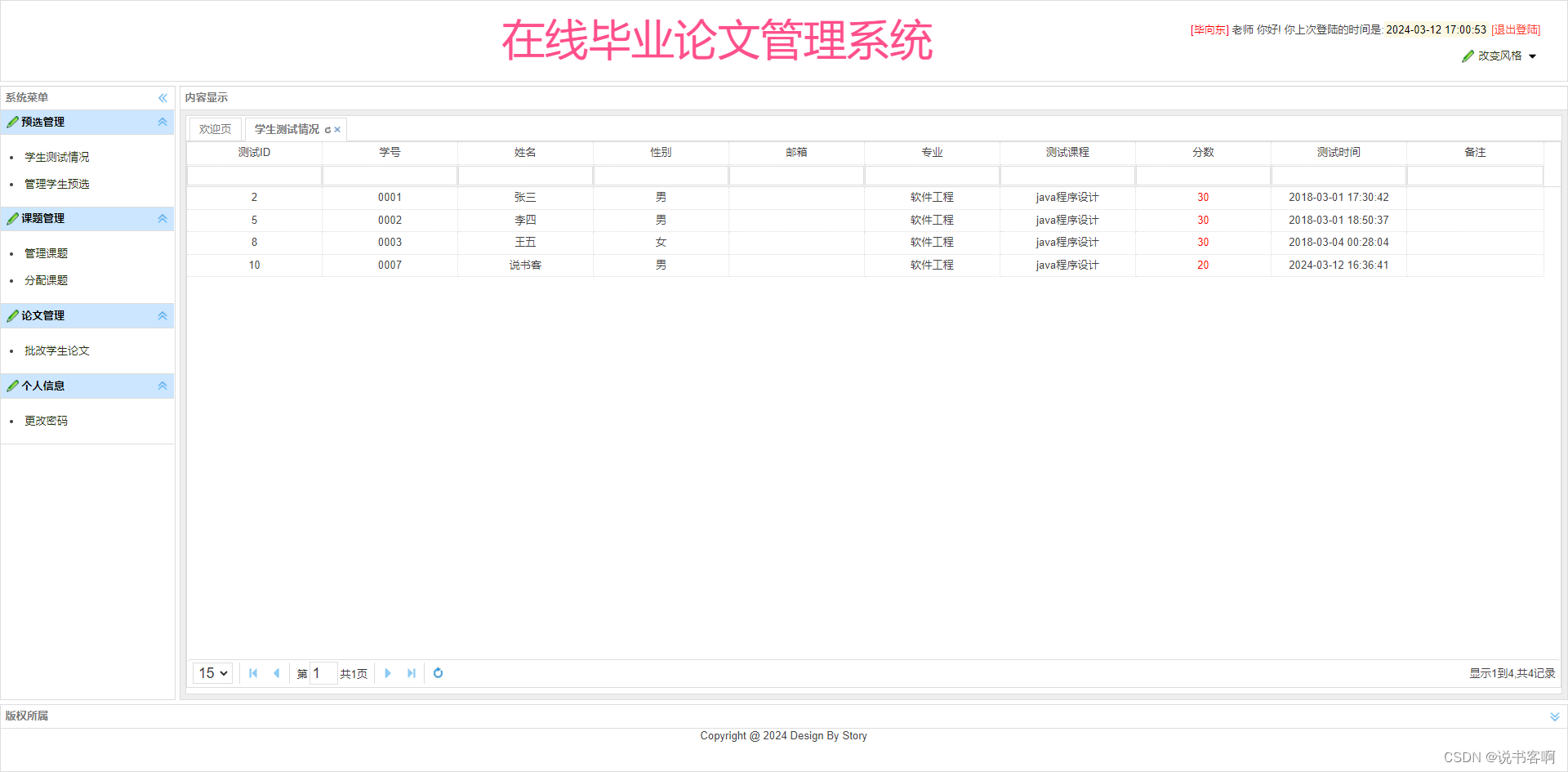Open 管理课题 in the sidebar
The height and width of the screenshot is (772, 1568).
(x=46, y=253)
